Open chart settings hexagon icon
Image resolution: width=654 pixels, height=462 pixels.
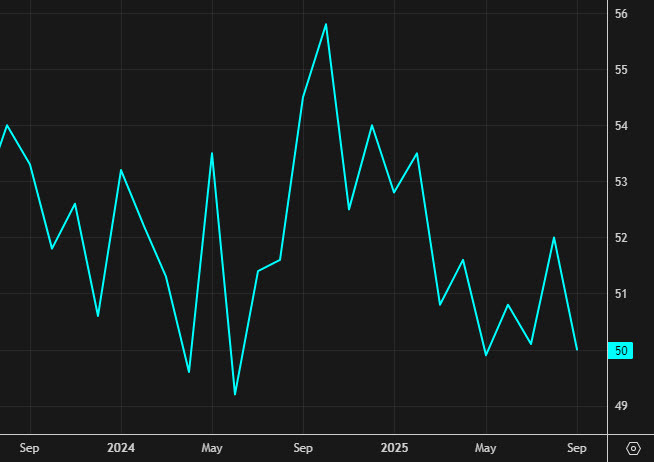(x=633, y=448)
